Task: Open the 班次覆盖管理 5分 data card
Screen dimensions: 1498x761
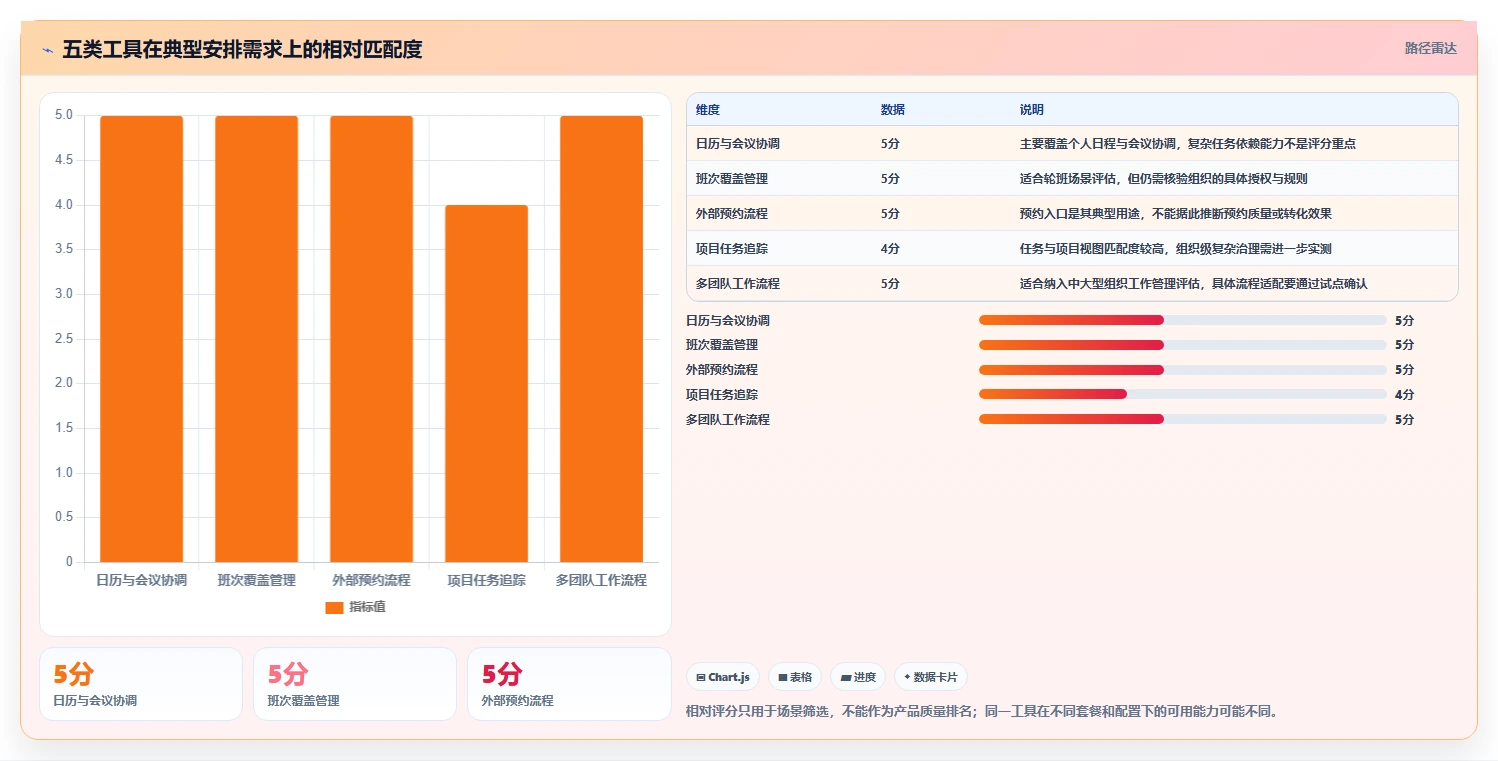Action: tap(355, 684)
